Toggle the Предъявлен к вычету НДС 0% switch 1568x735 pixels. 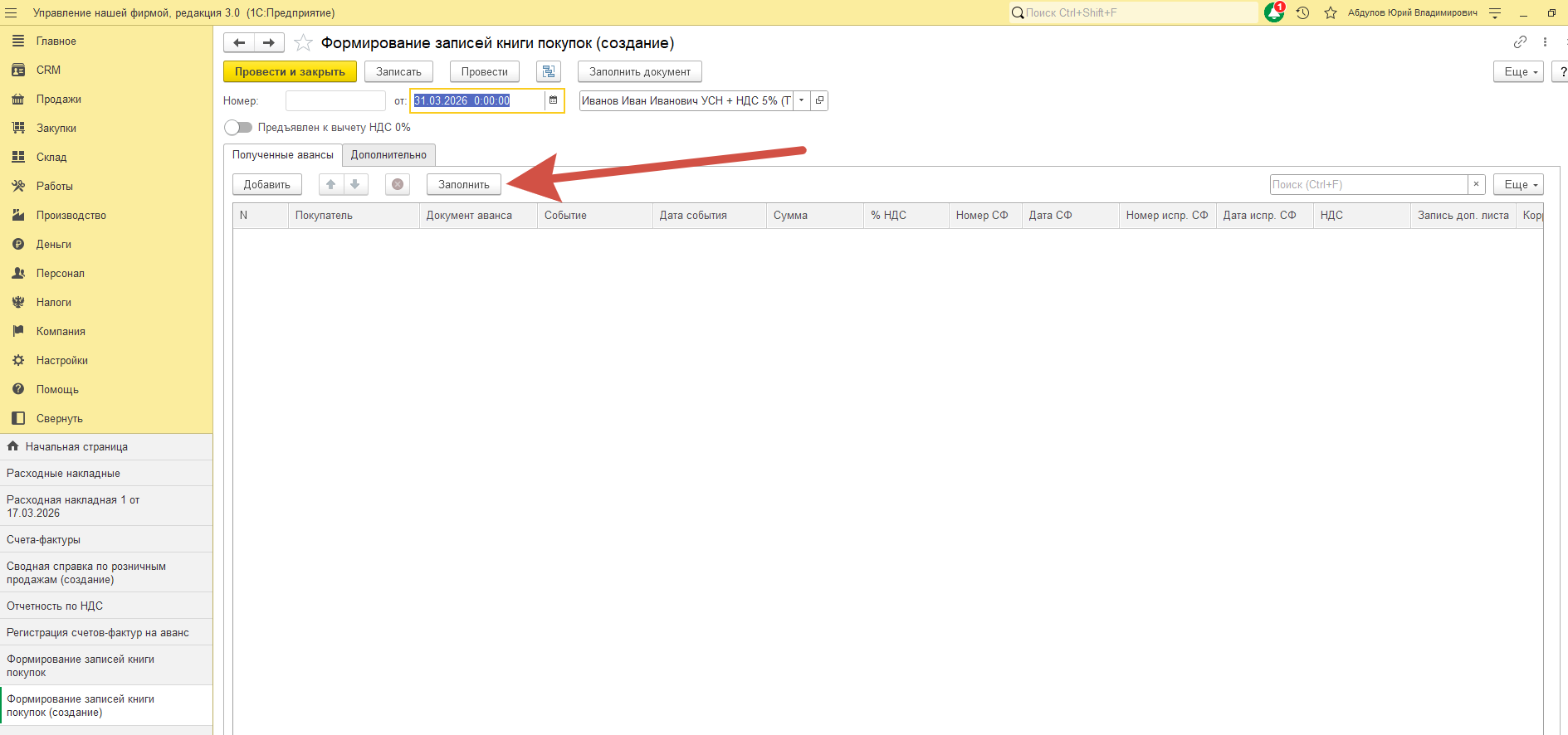click(x=238, y=127)
